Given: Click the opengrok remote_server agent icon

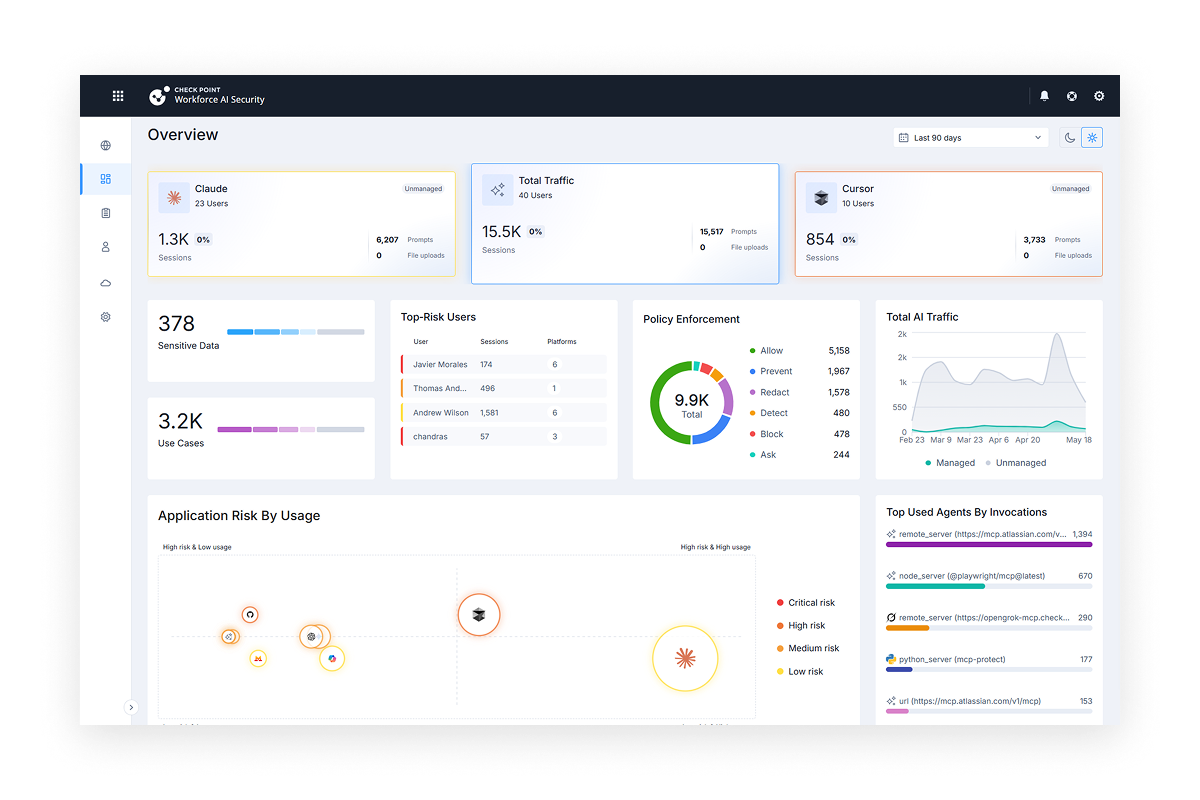Looking at the screenshot, I should (x=891, y=618).
